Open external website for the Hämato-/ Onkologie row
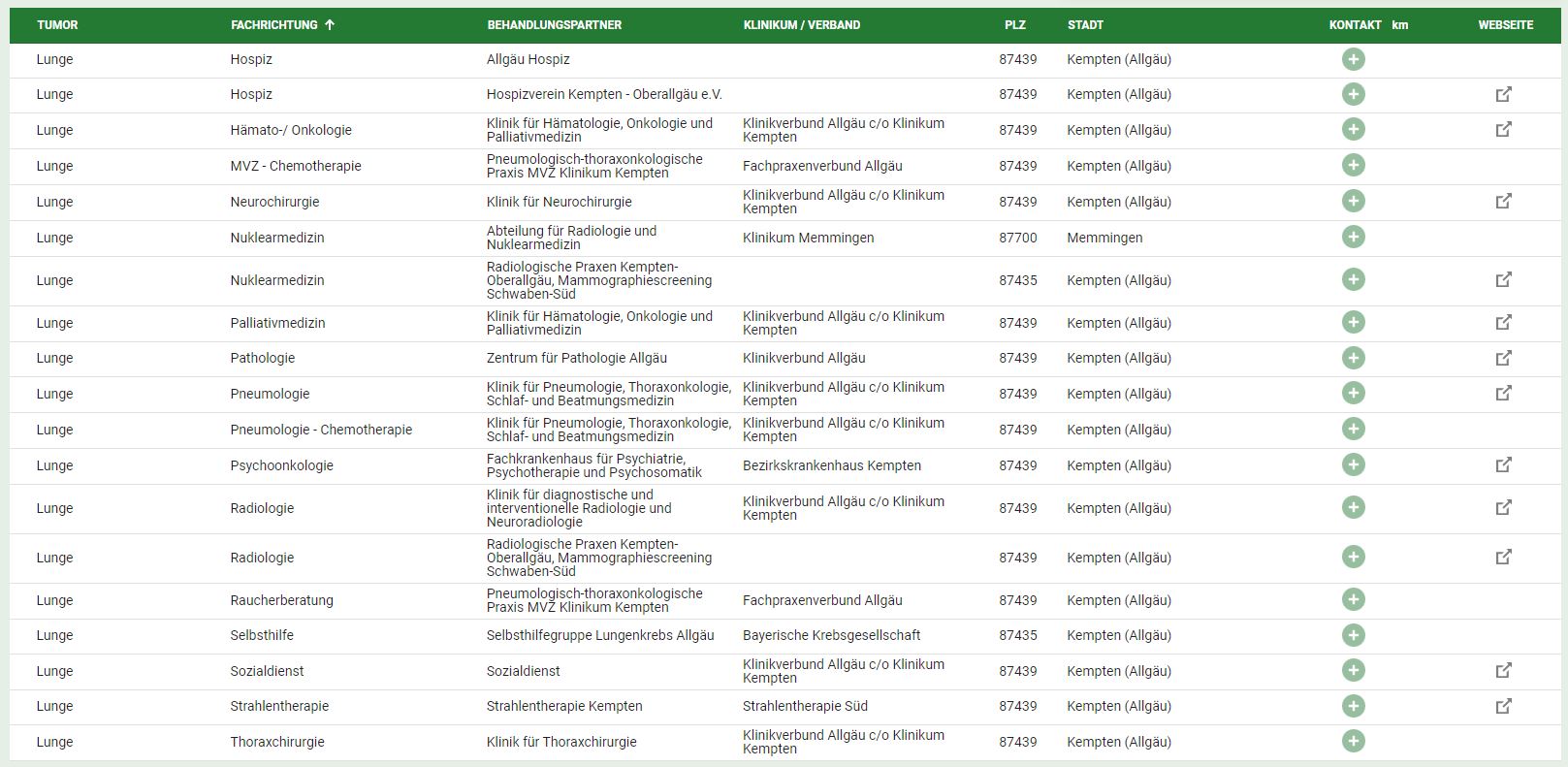Screen dimensions: 1568x767 click(x=1503, y=129)
